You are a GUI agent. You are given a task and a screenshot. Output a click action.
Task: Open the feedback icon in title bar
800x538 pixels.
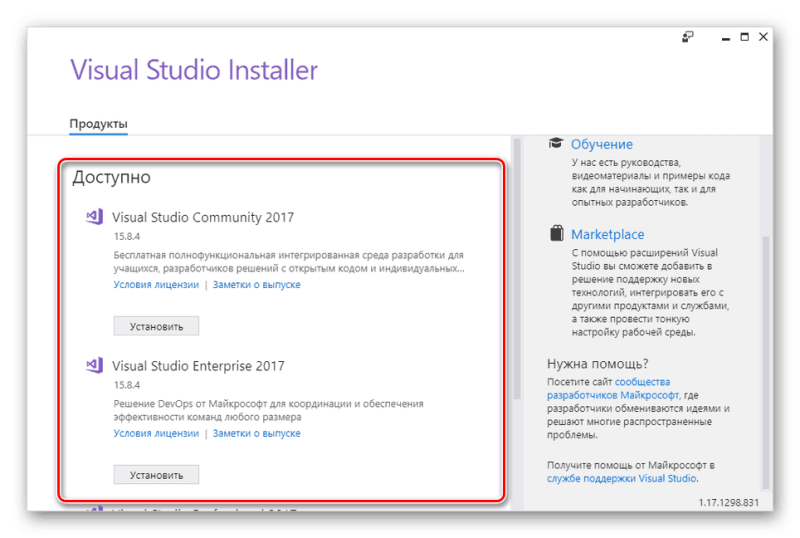pyautogui.click(x=688, y=37)
